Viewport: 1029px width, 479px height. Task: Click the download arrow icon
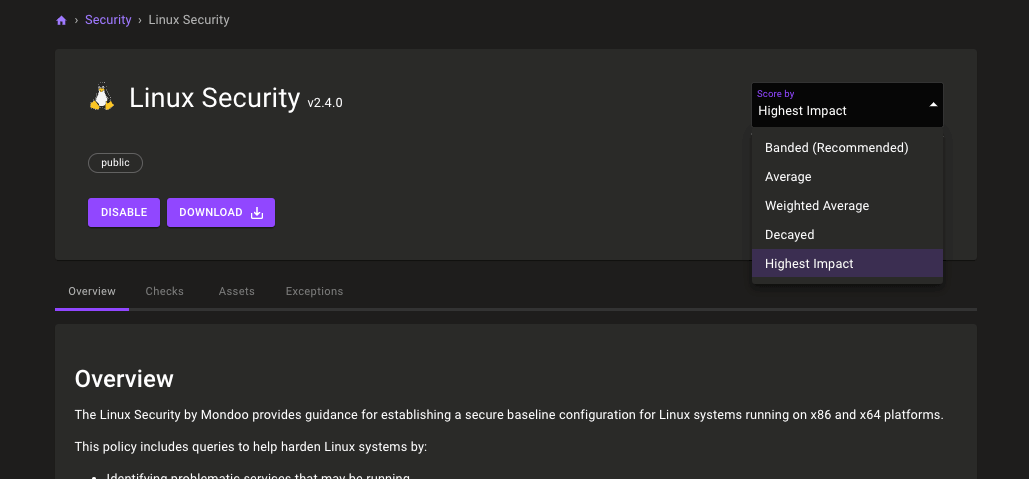[x=257, y=213]
